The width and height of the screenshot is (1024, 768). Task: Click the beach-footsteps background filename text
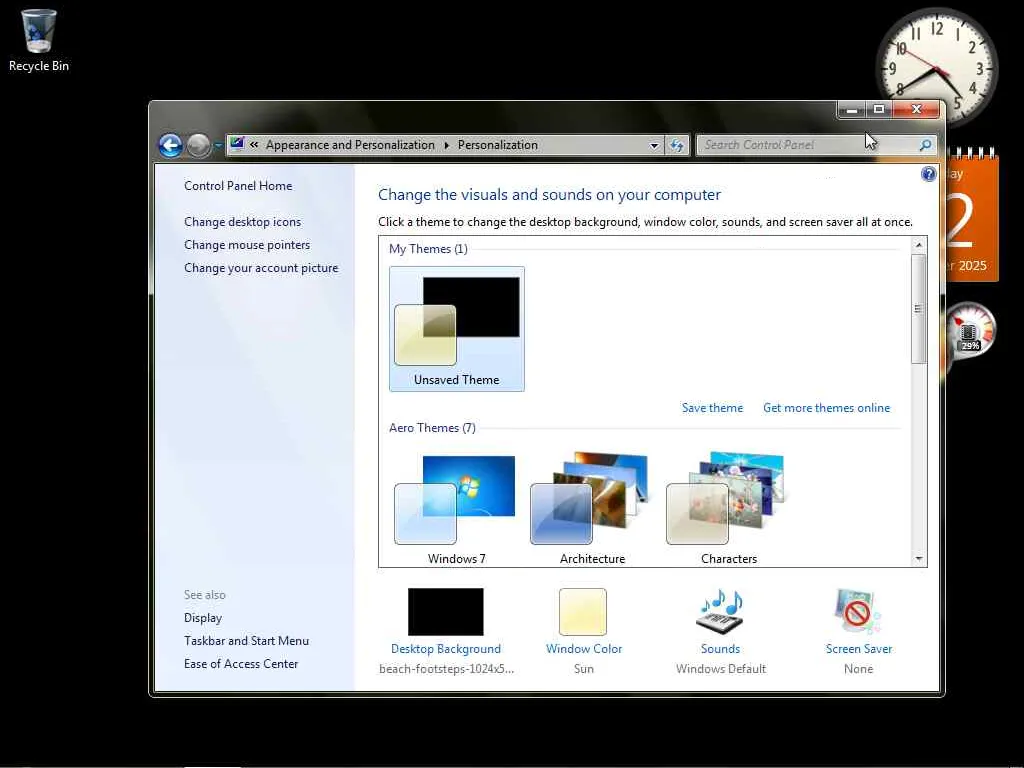point(446,669)
